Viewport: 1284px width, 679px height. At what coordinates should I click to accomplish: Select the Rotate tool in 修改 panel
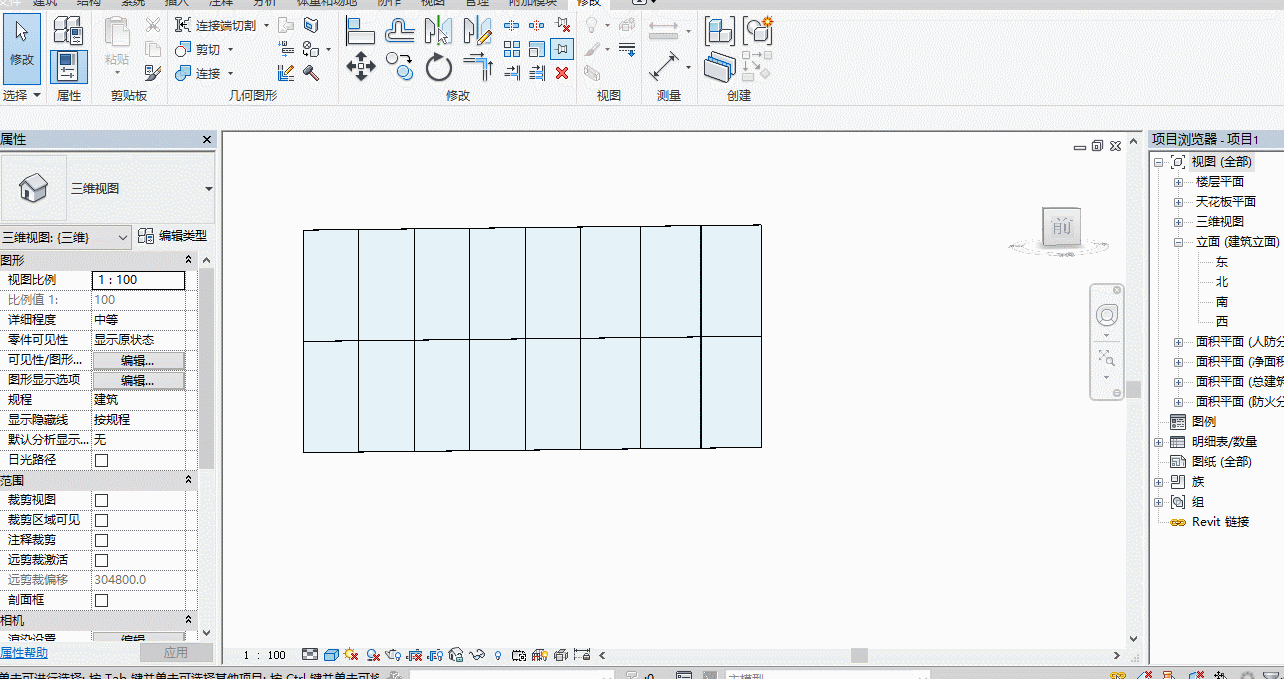point(439,68)
